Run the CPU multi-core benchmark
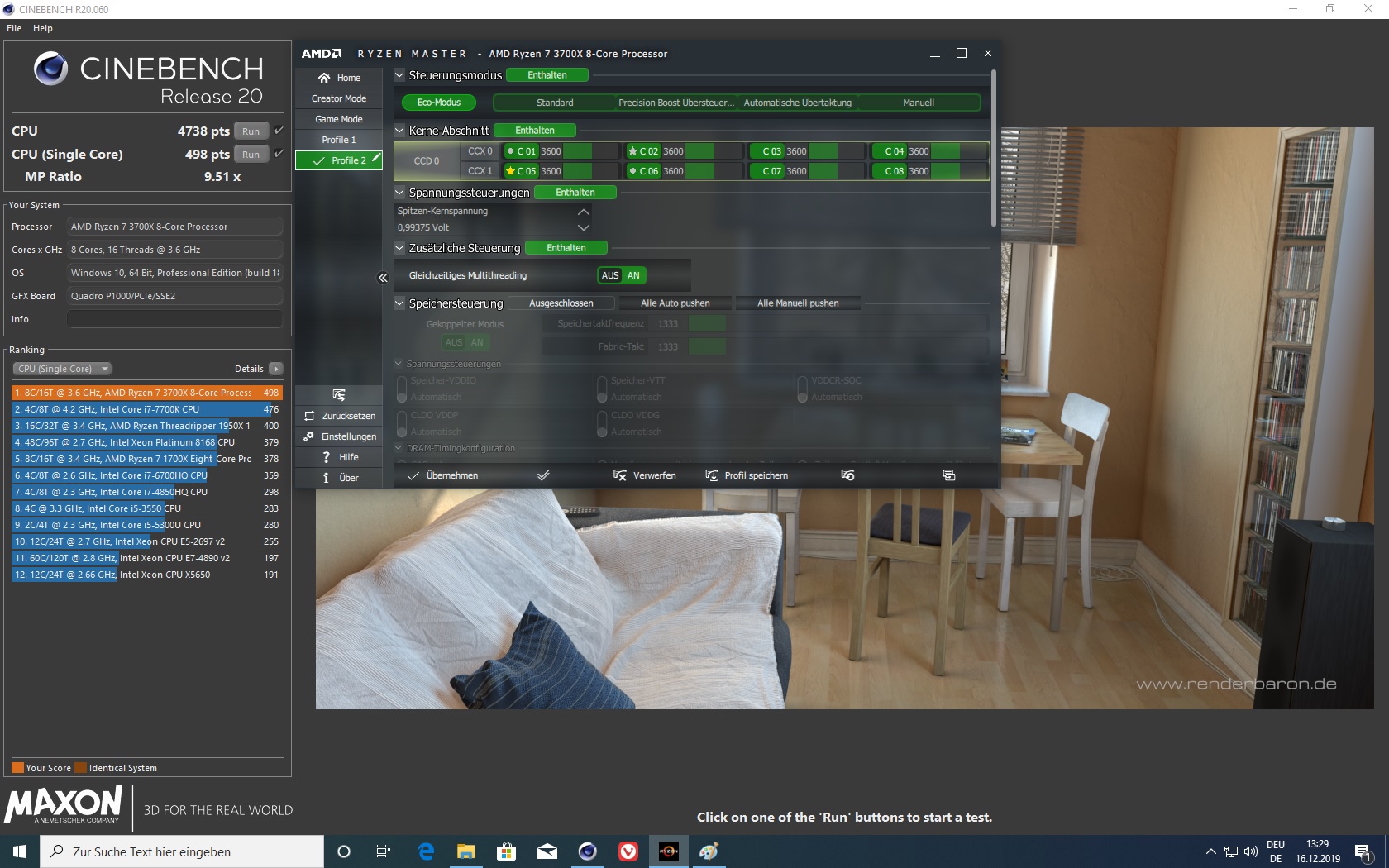 coord(251,131)
